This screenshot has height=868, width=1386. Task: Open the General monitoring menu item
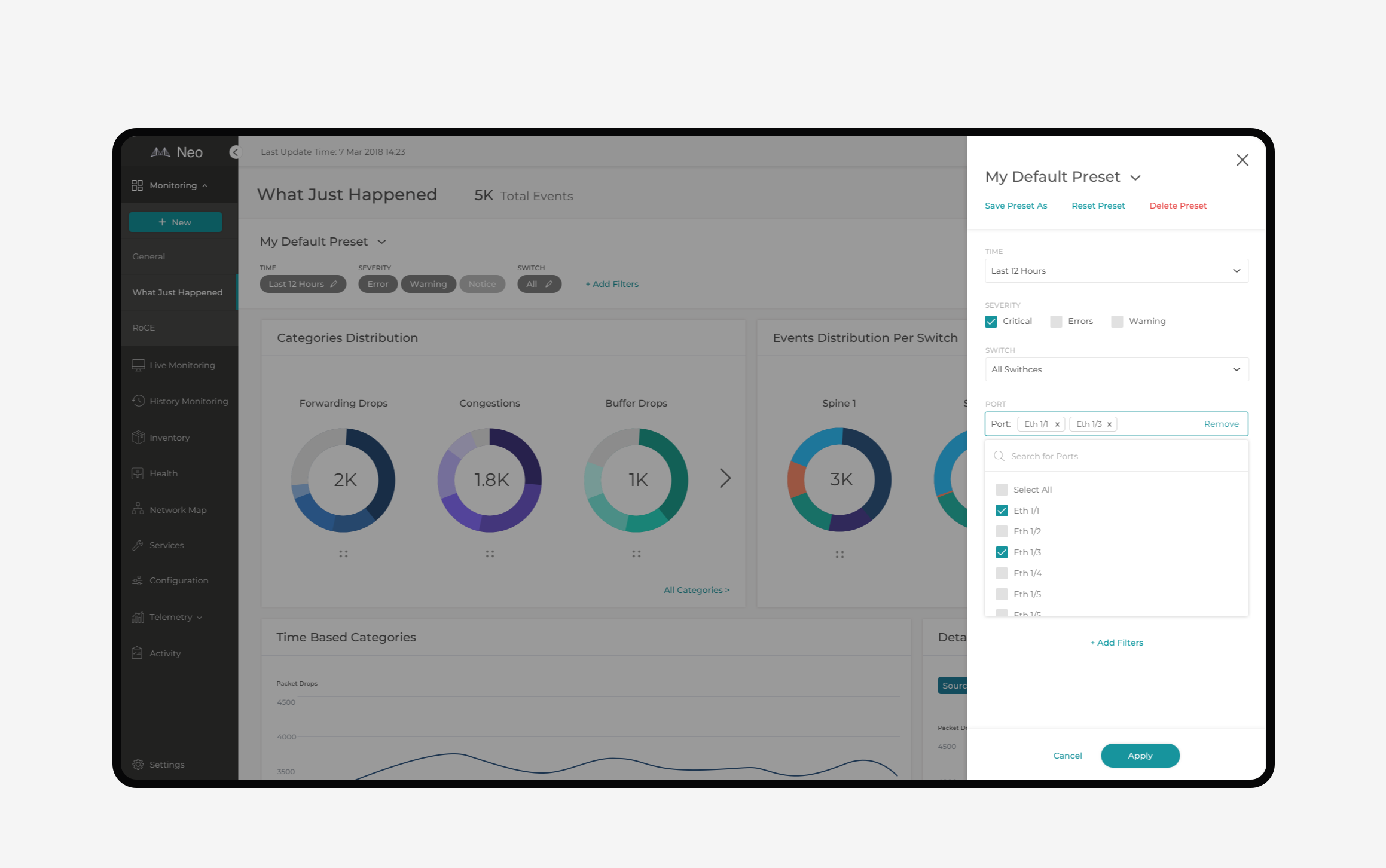pos(149,256)
